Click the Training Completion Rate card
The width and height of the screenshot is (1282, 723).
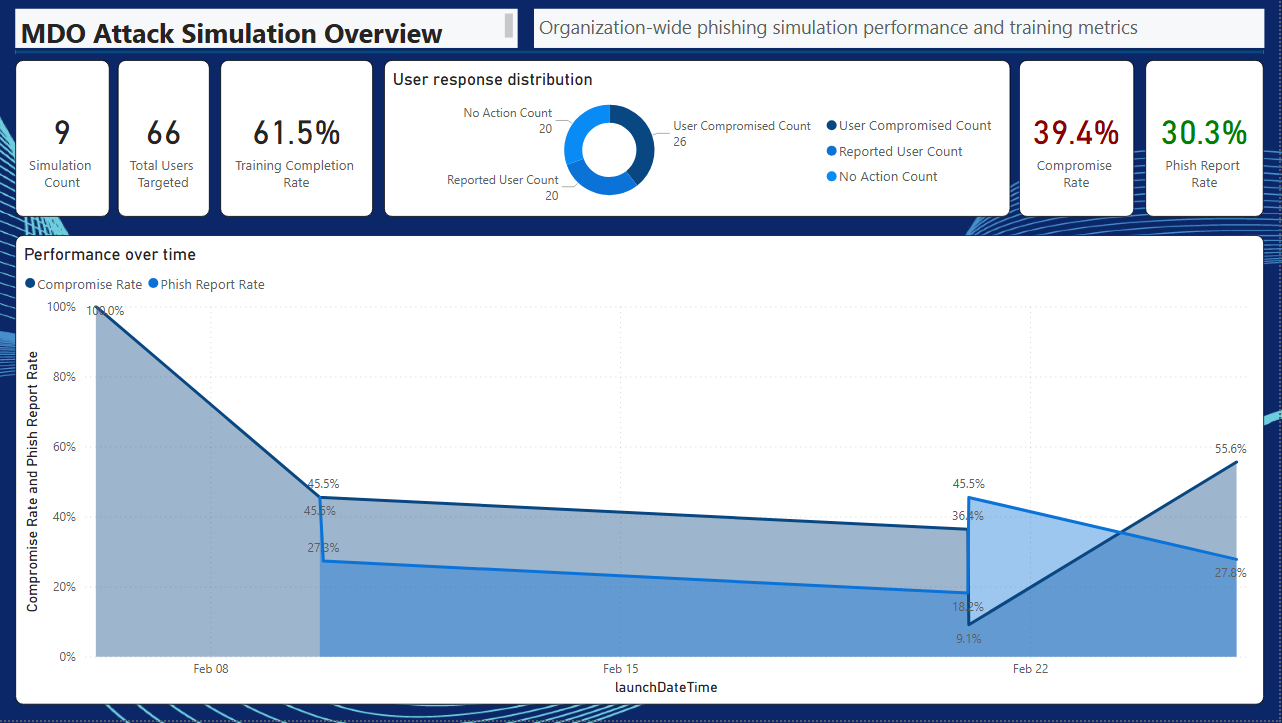296,137
